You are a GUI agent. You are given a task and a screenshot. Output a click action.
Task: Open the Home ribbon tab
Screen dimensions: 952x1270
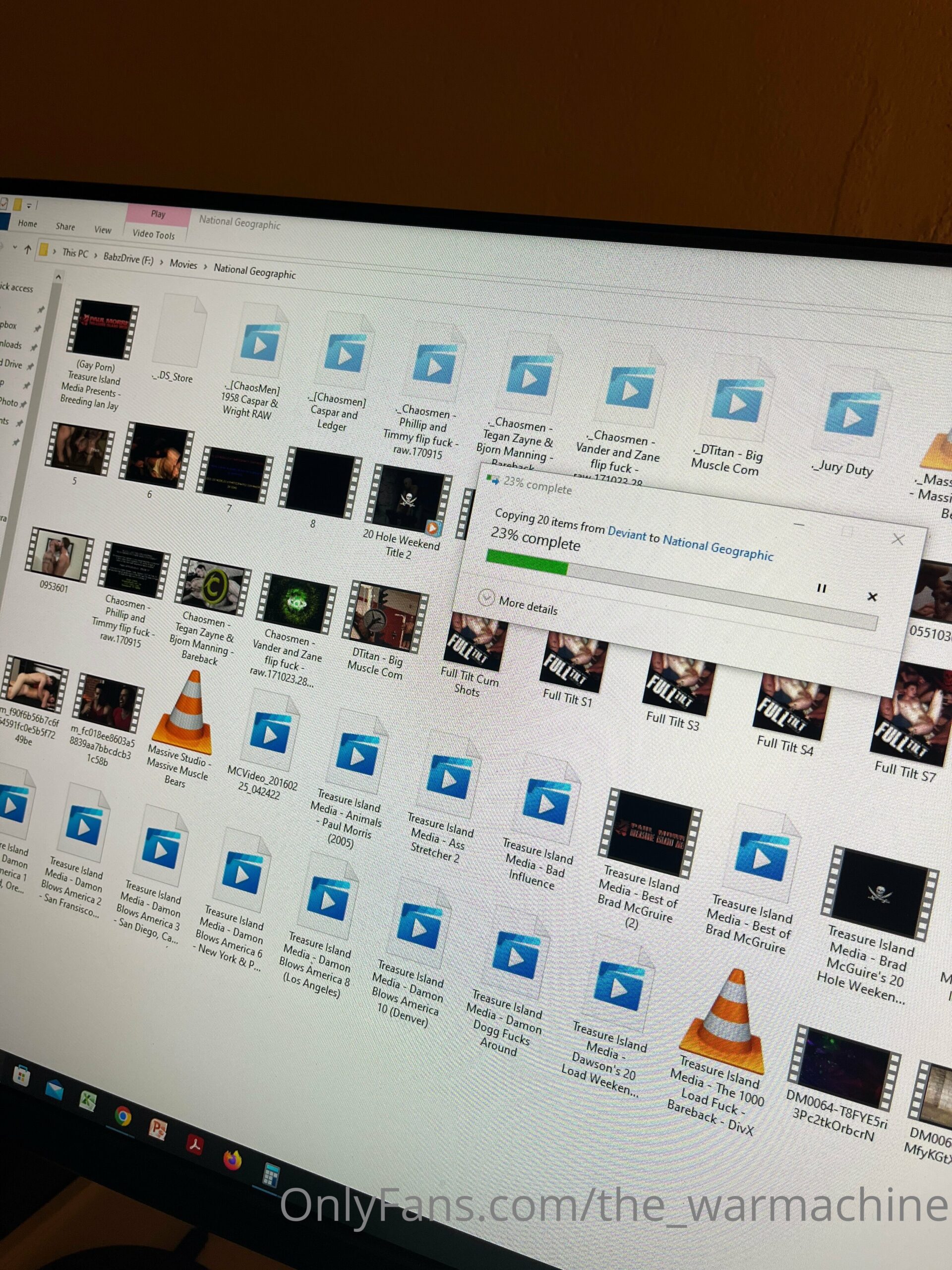(x=28, y=223)
